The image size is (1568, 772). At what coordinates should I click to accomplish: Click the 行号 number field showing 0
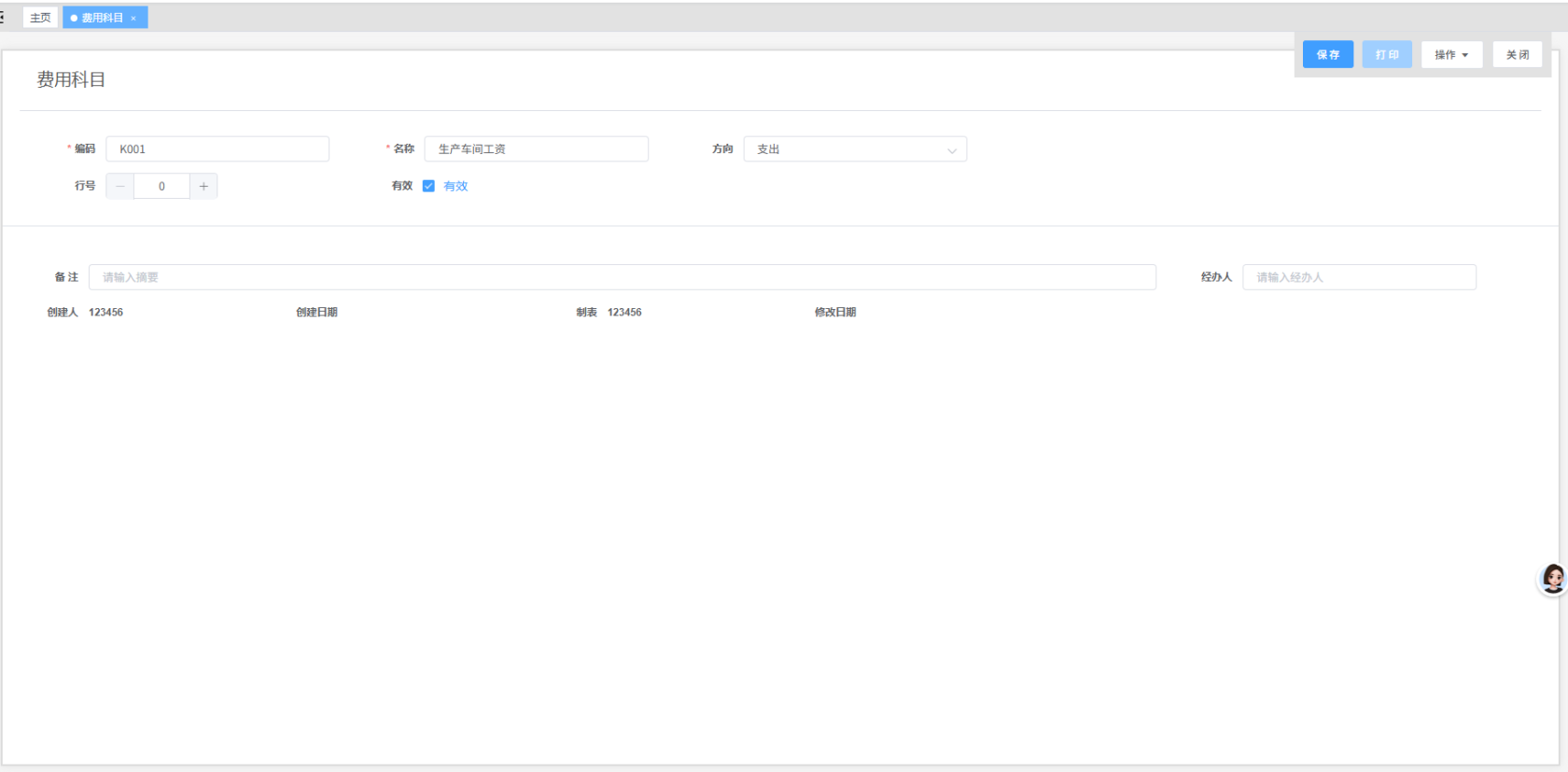pos(161,187)
